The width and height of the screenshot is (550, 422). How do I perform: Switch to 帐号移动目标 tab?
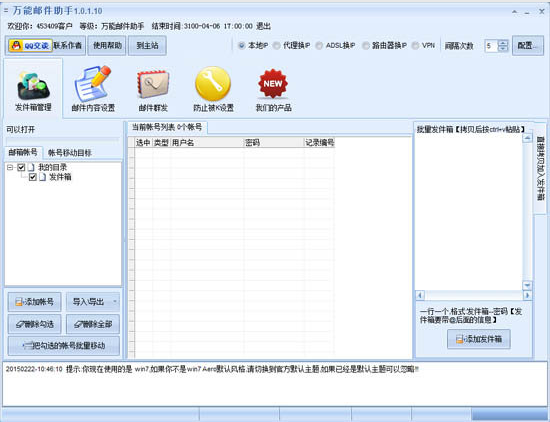click(x=69, y=153)
